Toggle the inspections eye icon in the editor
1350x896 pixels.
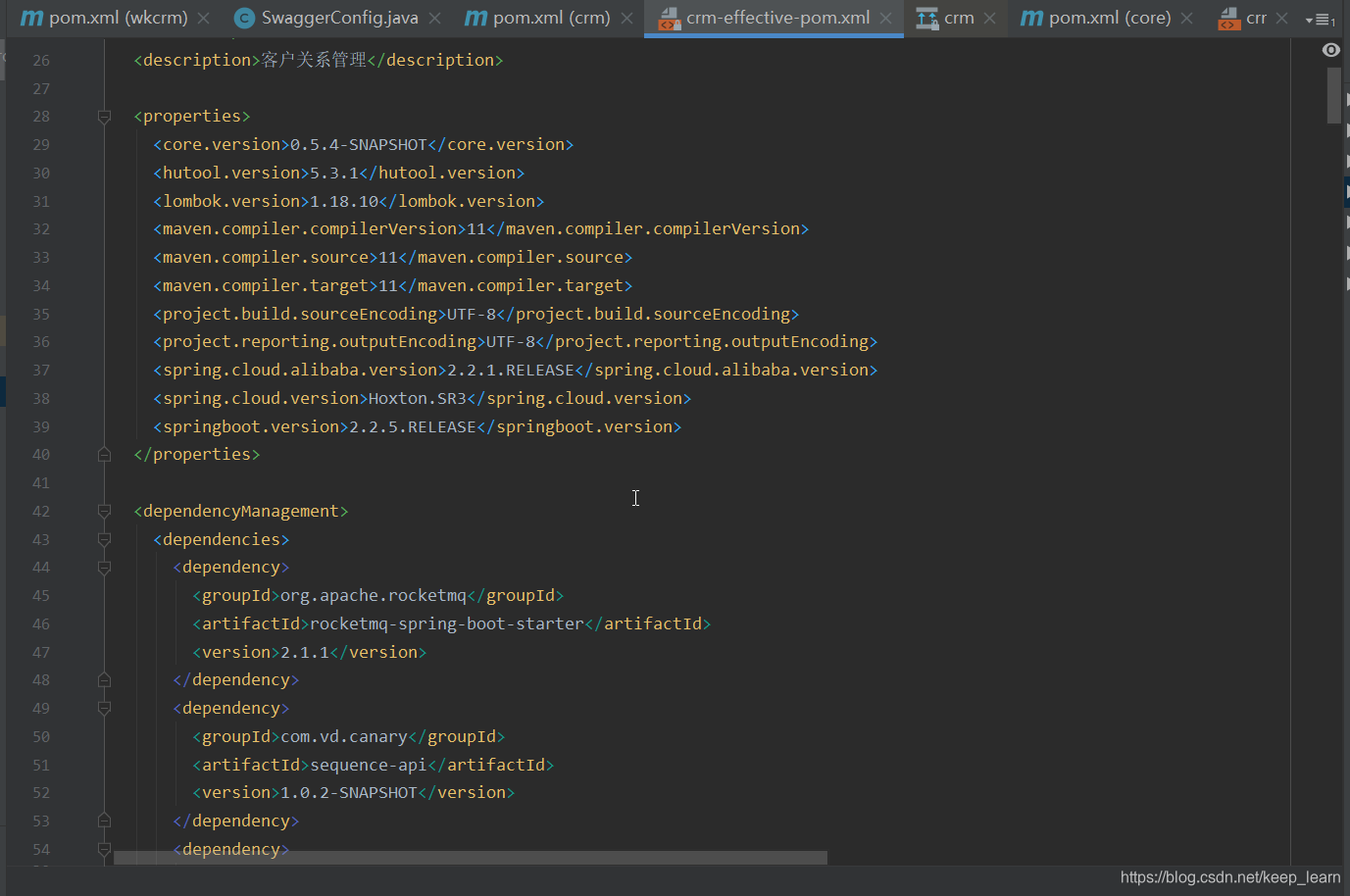click(x=1330, y=50)
